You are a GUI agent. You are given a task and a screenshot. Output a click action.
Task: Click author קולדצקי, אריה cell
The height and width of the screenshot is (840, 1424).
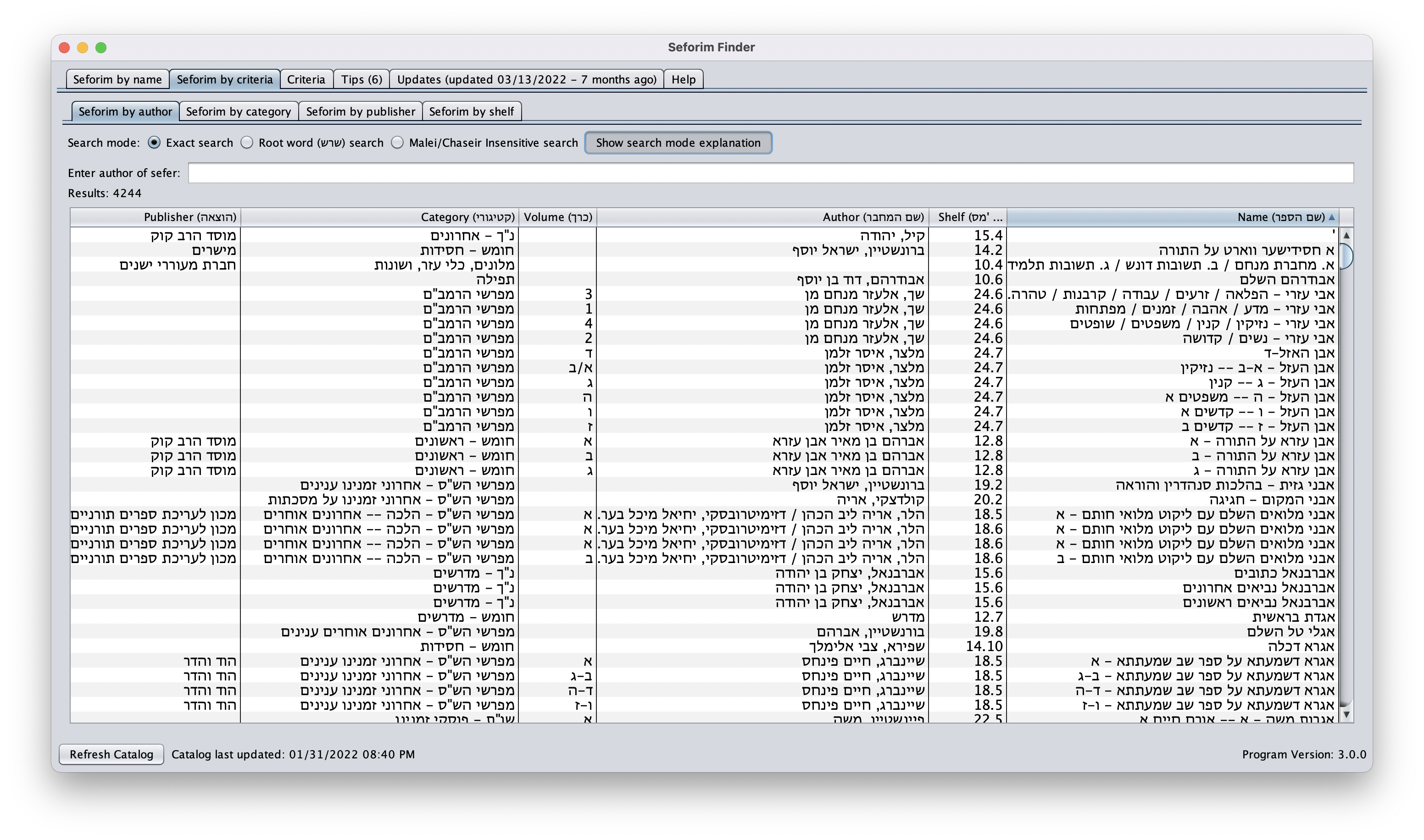pos(880,500)
